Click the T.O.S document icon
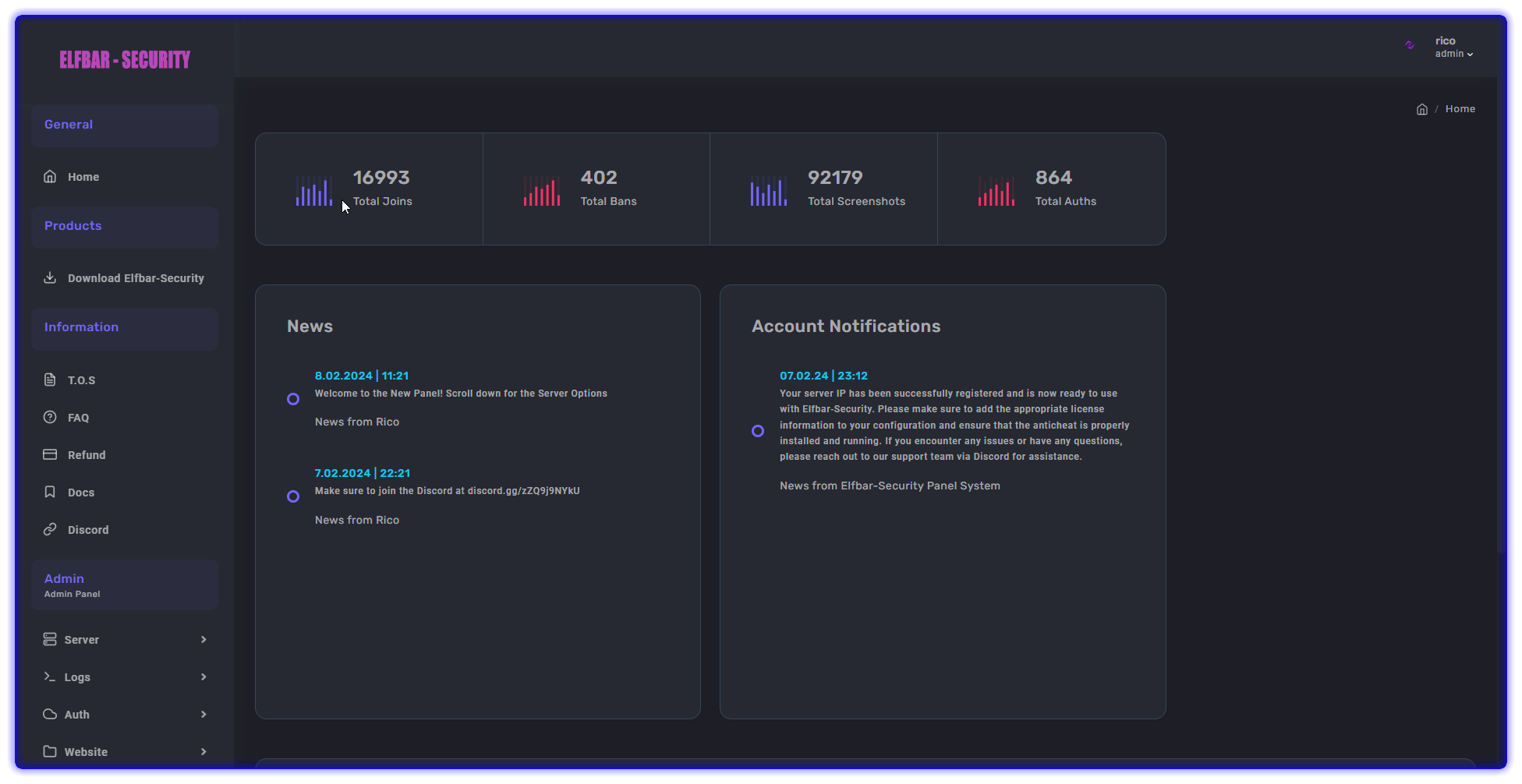 click(x=50, y=380)
